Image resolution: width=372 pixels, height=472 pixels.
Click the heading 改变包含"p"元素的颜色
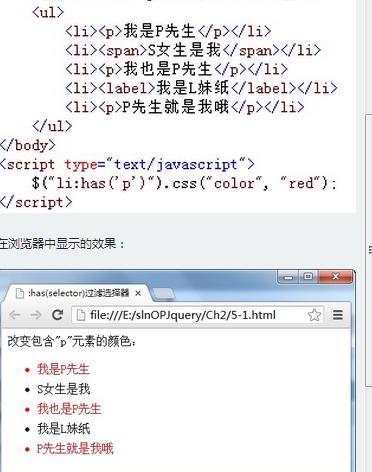(x=72, y=341)
